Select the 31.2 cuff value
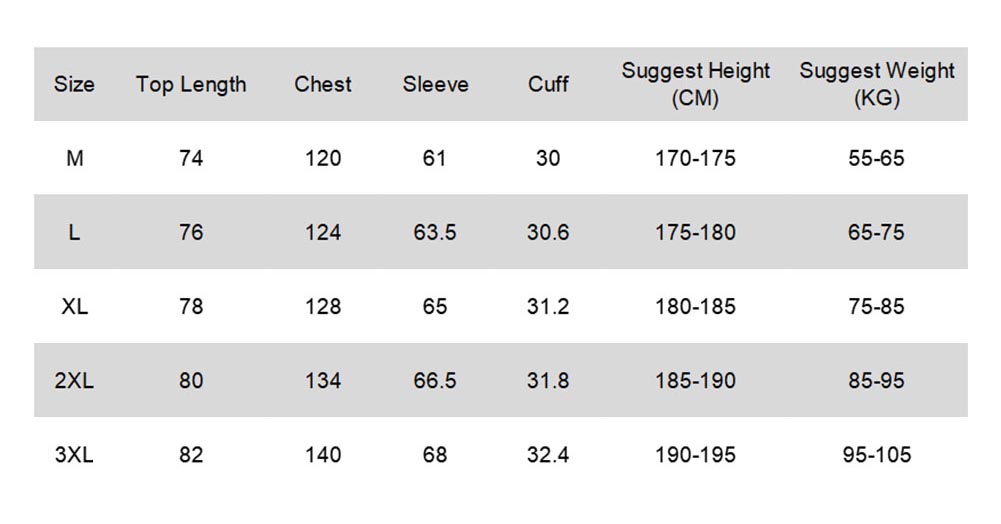Image resolution: width=1001 pixels, height=524 pixels. tap(548, 306)
